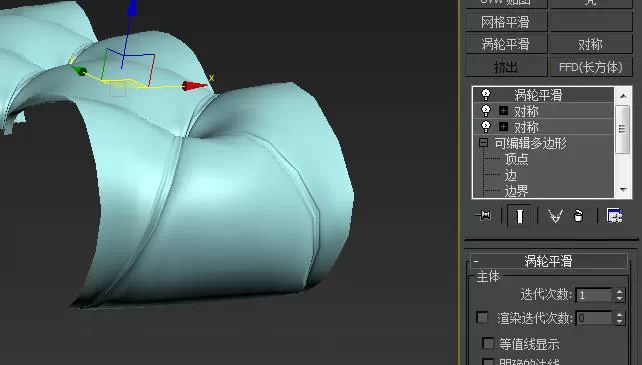Toggle lightbulb for 涡轮平滑 modifier

pyautogui.click(x=486, y=95)
